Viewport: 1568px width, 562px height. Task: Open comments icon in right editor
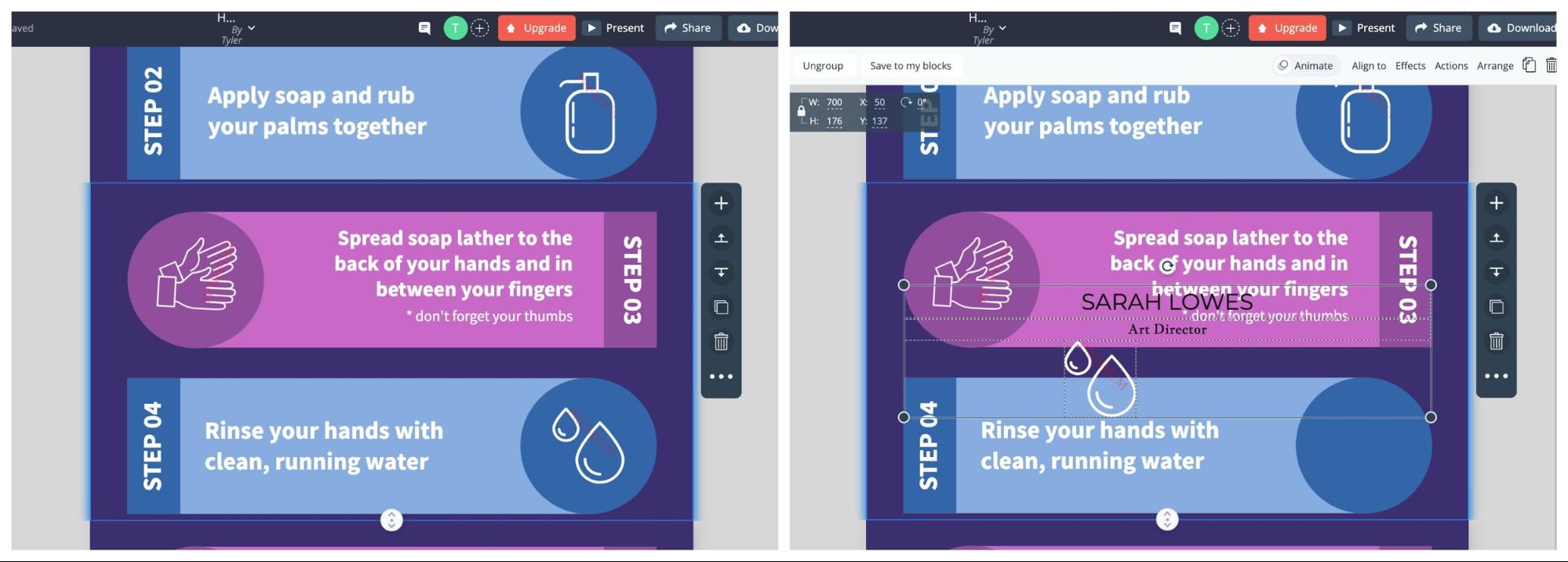pos(1175,28)
